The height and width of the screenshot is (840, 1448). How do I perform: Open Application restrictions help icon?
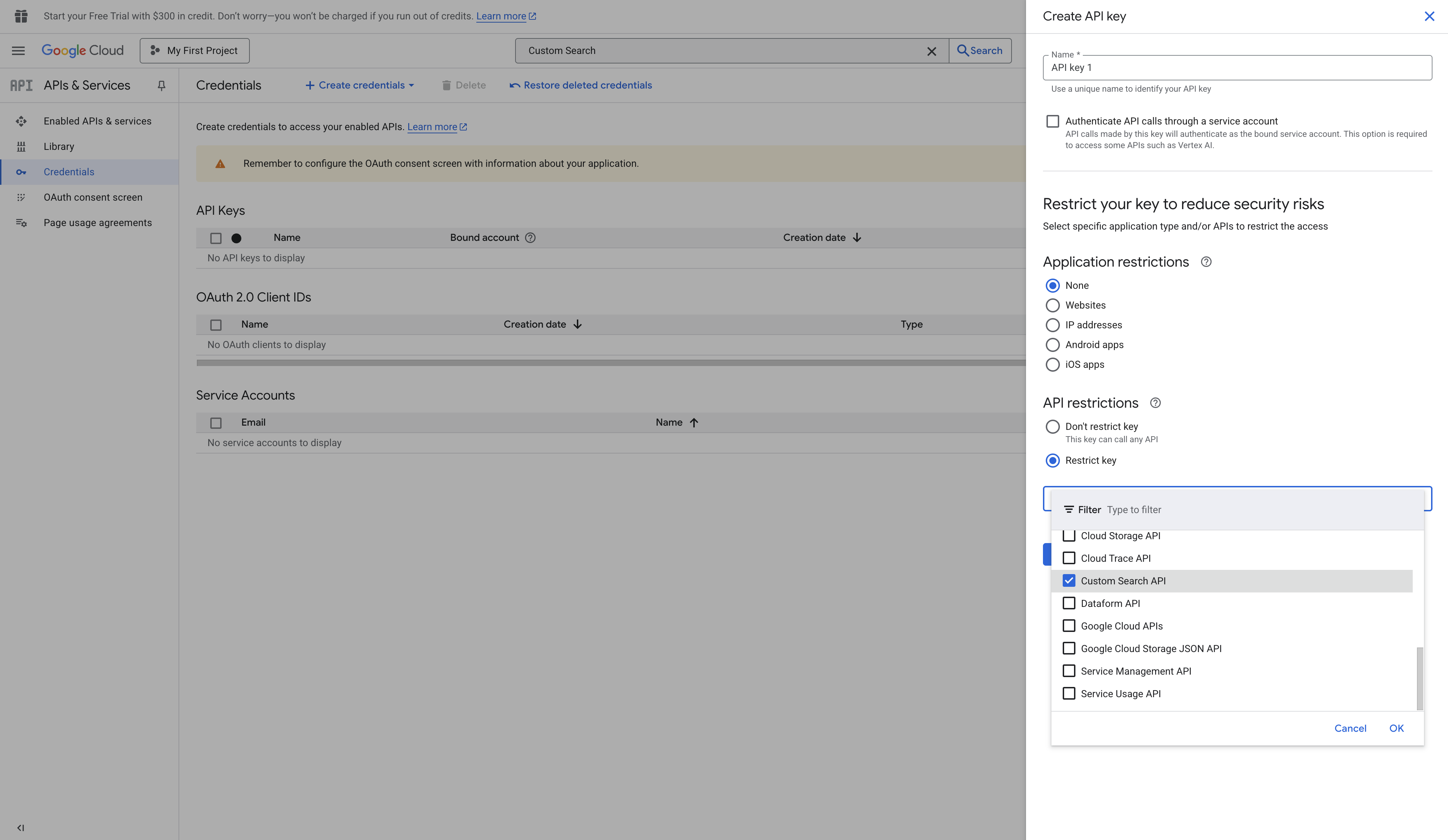(1206, 262)
